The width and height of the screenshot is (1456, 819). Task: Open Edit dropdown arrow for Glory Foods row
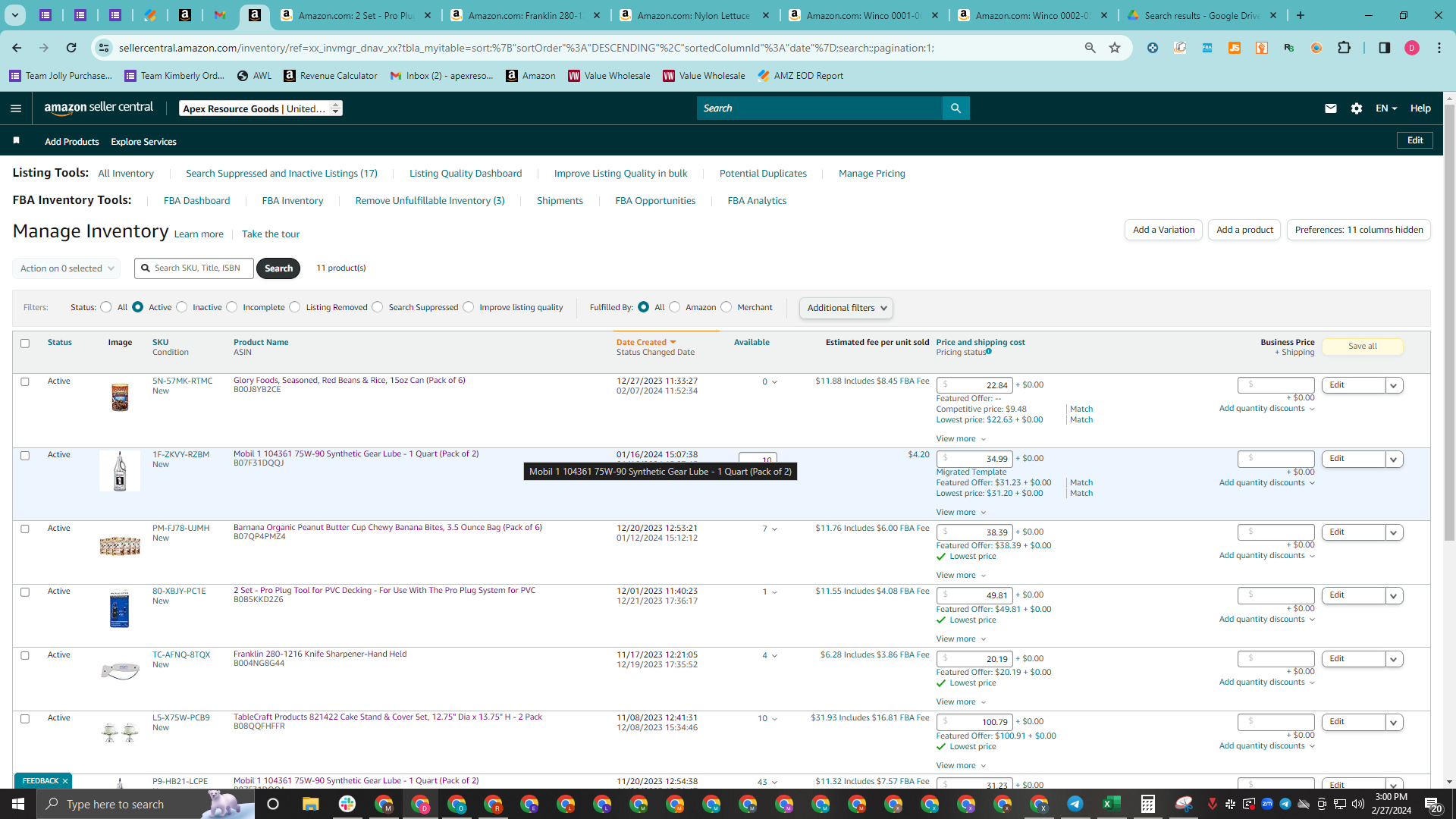pos(1393,385)
